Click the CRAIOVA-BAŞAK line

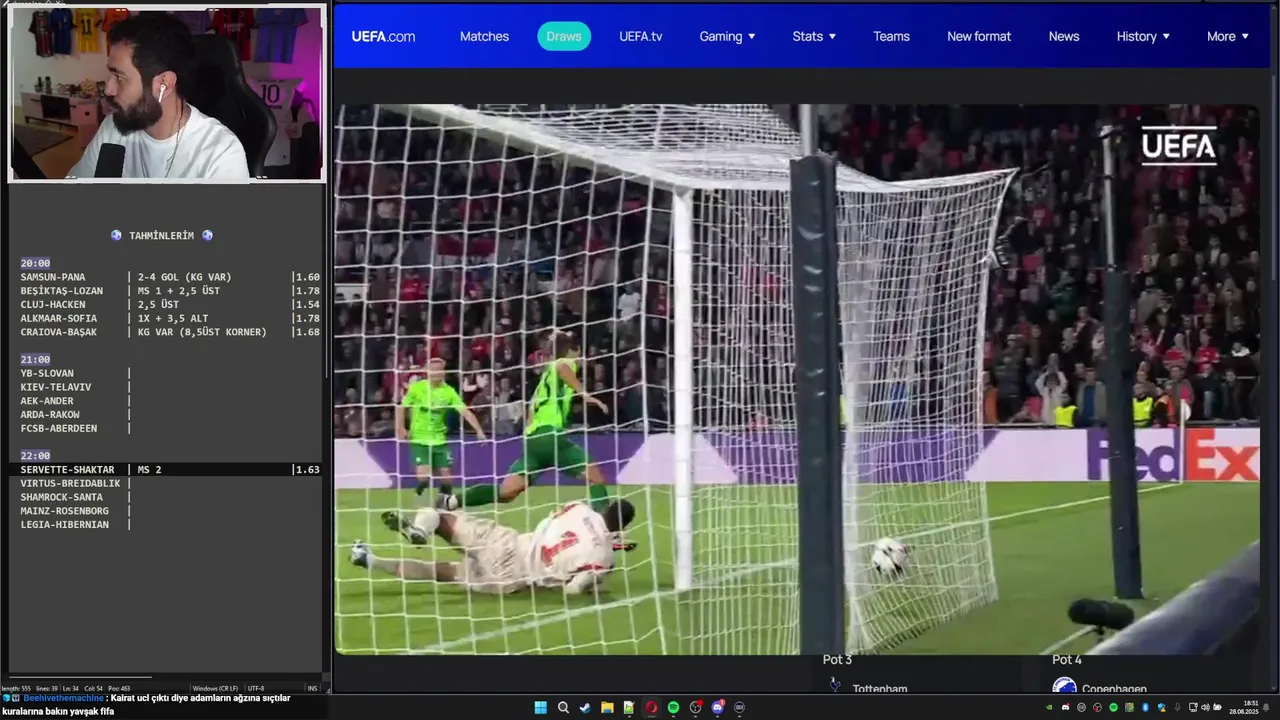[170, 332]
